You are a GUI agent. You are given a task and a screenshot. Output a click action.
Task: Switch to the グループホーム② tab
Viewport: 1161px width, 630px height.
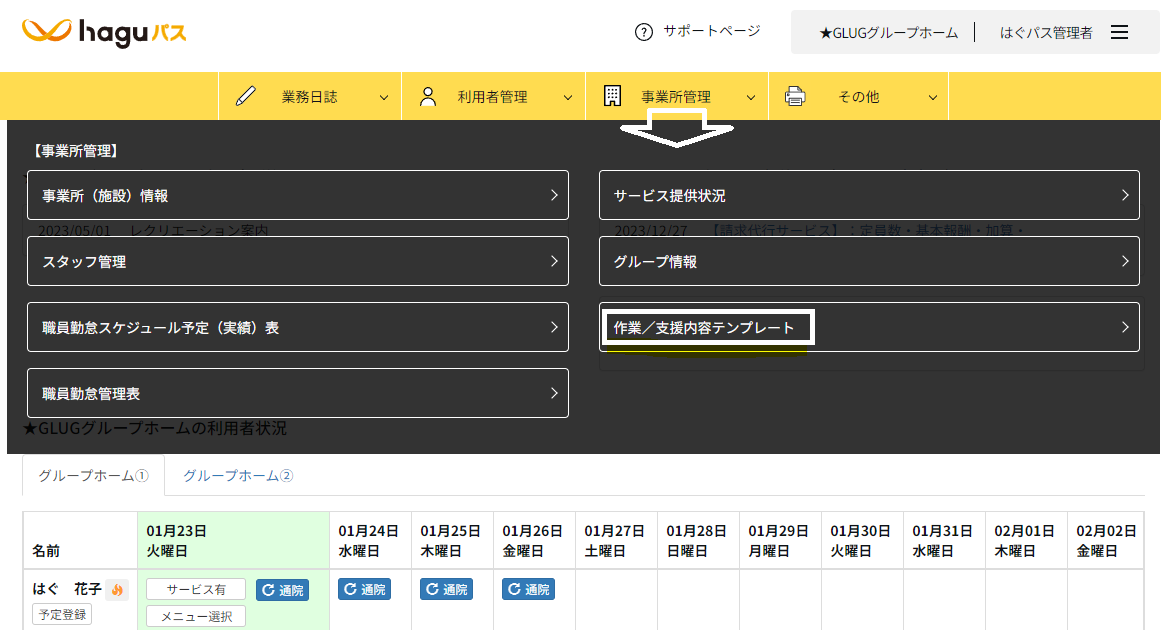point(238,476)
